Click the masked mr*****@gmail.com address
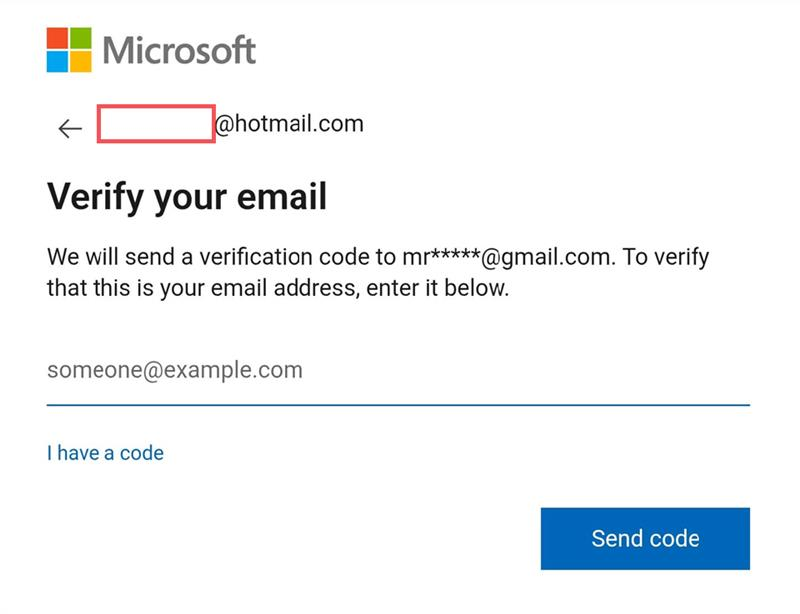The height and width of the screenshot is (614, 800). 507,257
